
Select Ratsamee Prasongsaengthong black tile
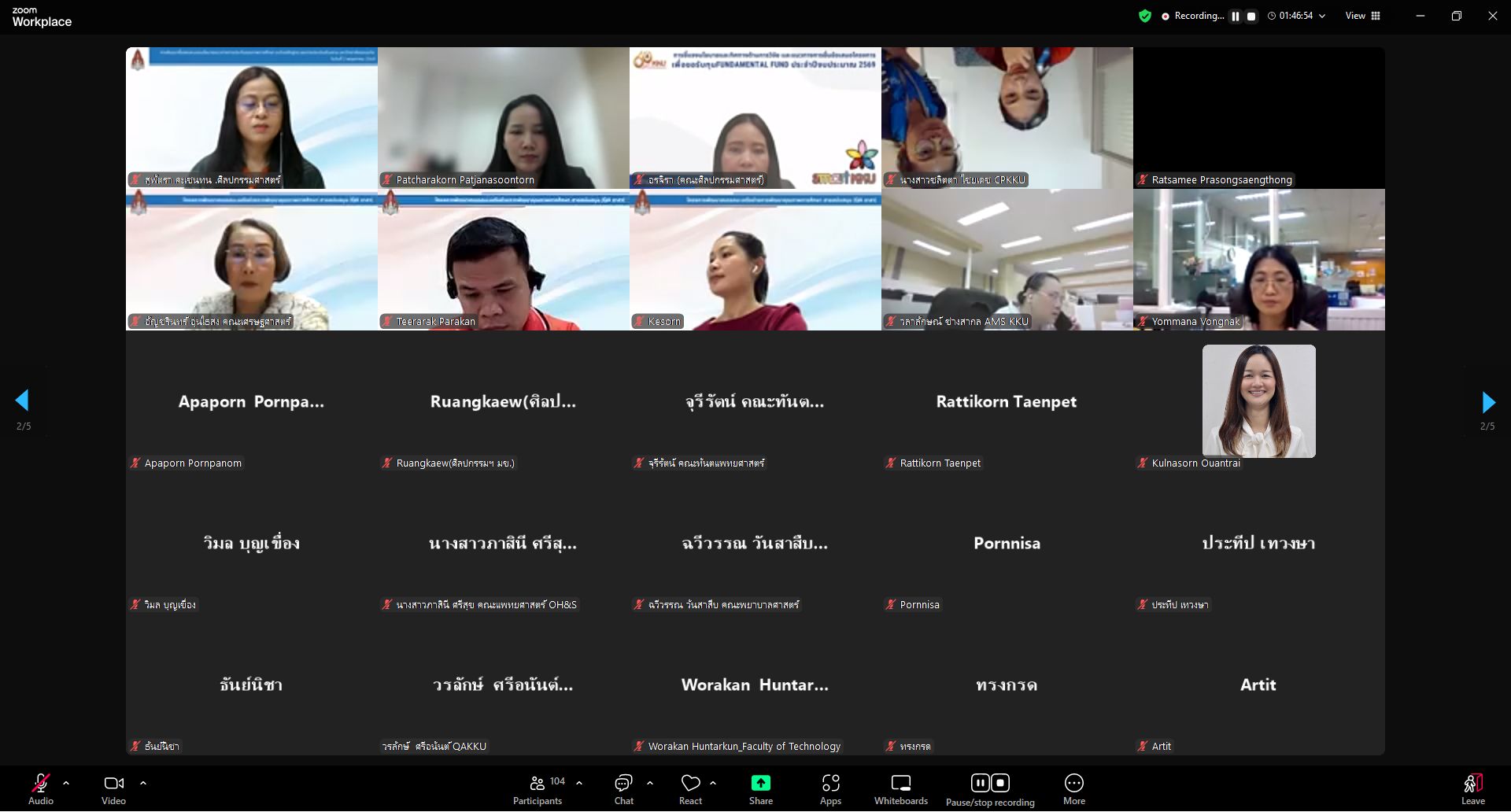1259,118
